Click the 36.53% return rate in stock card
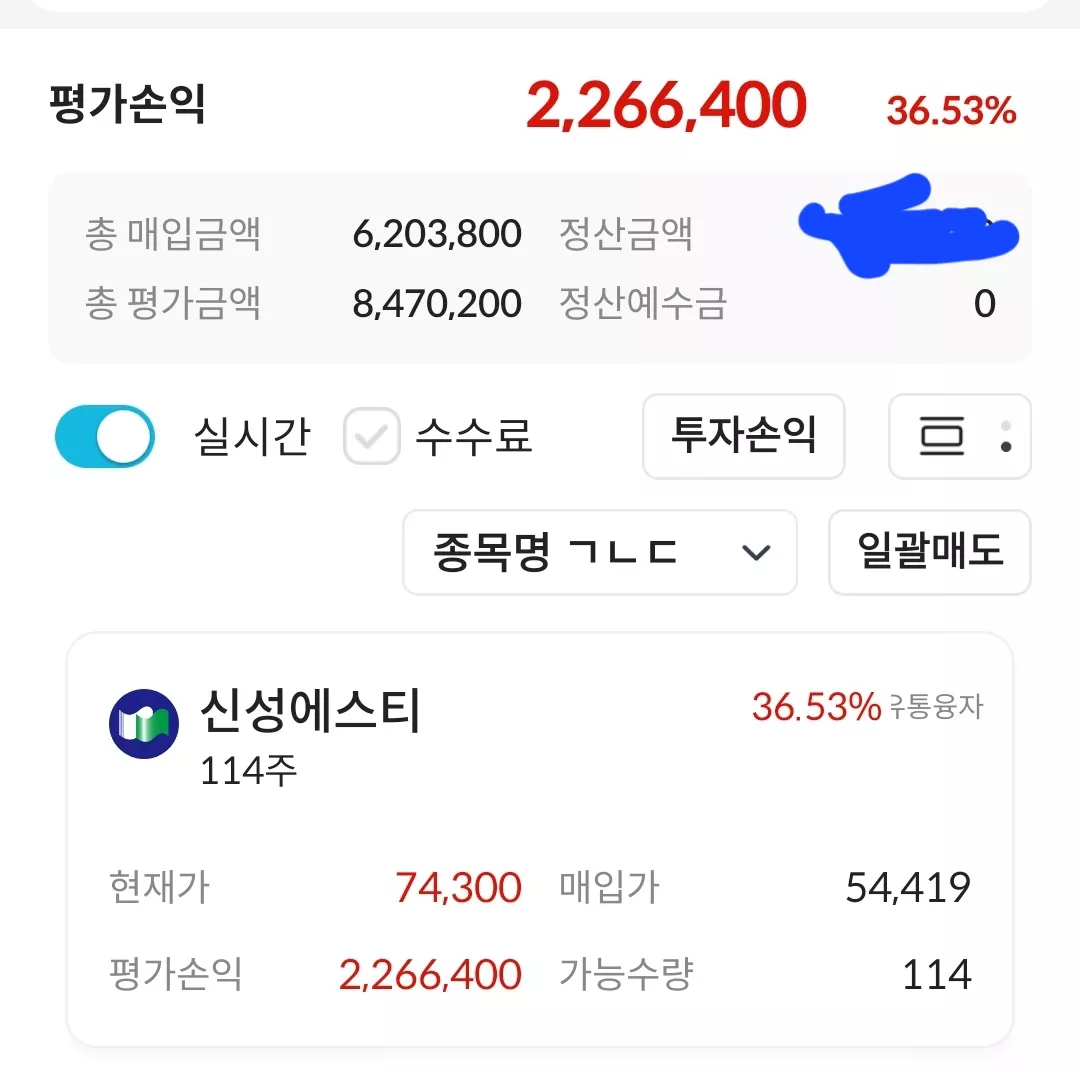 click(816, 707)
